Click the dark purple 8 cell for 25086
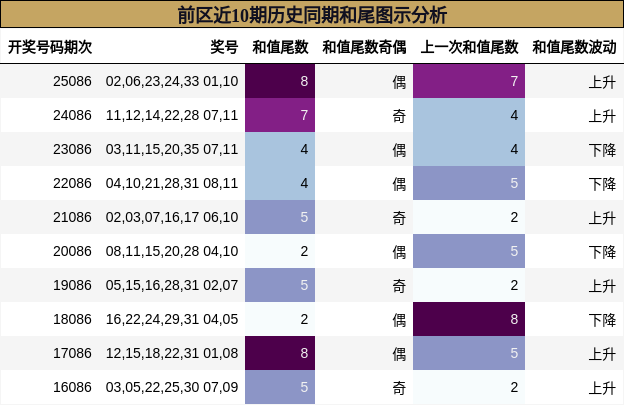 click(280, 81)
